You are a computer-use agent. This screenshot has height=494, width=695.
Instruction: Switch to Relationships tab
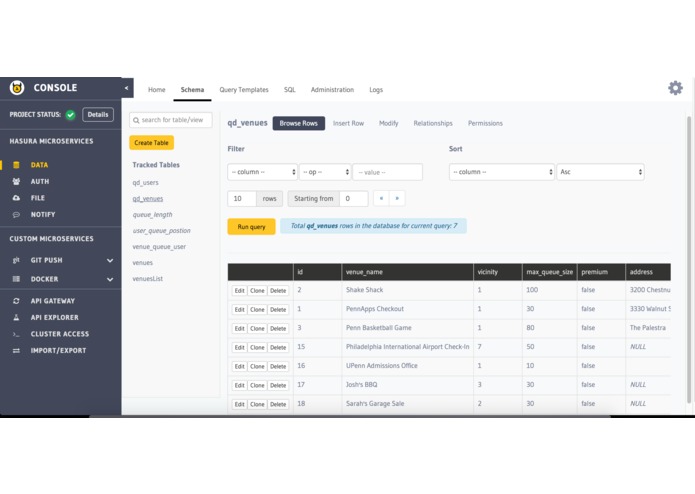(433, 123)
